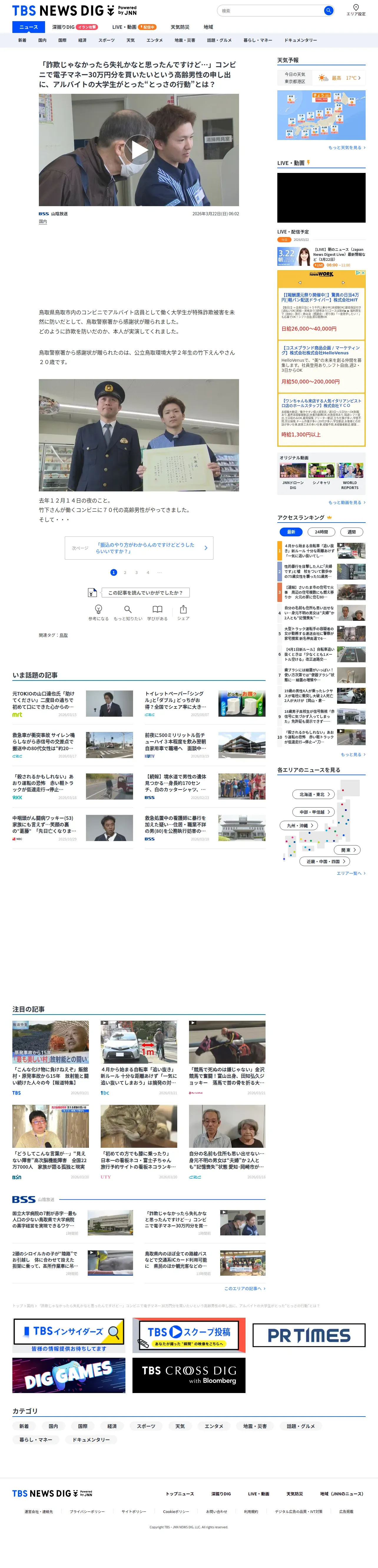Select the 天気防災 tab in header

180,27
